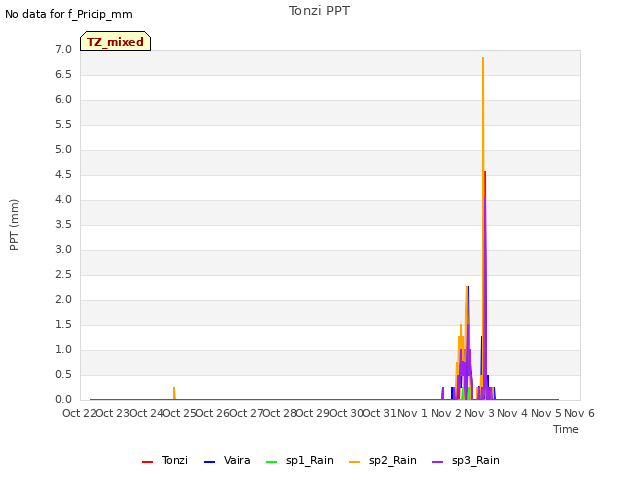Click the 1.5 y-axis tick label
This screenshot has height=480, width=640.
tap(63, 324)
